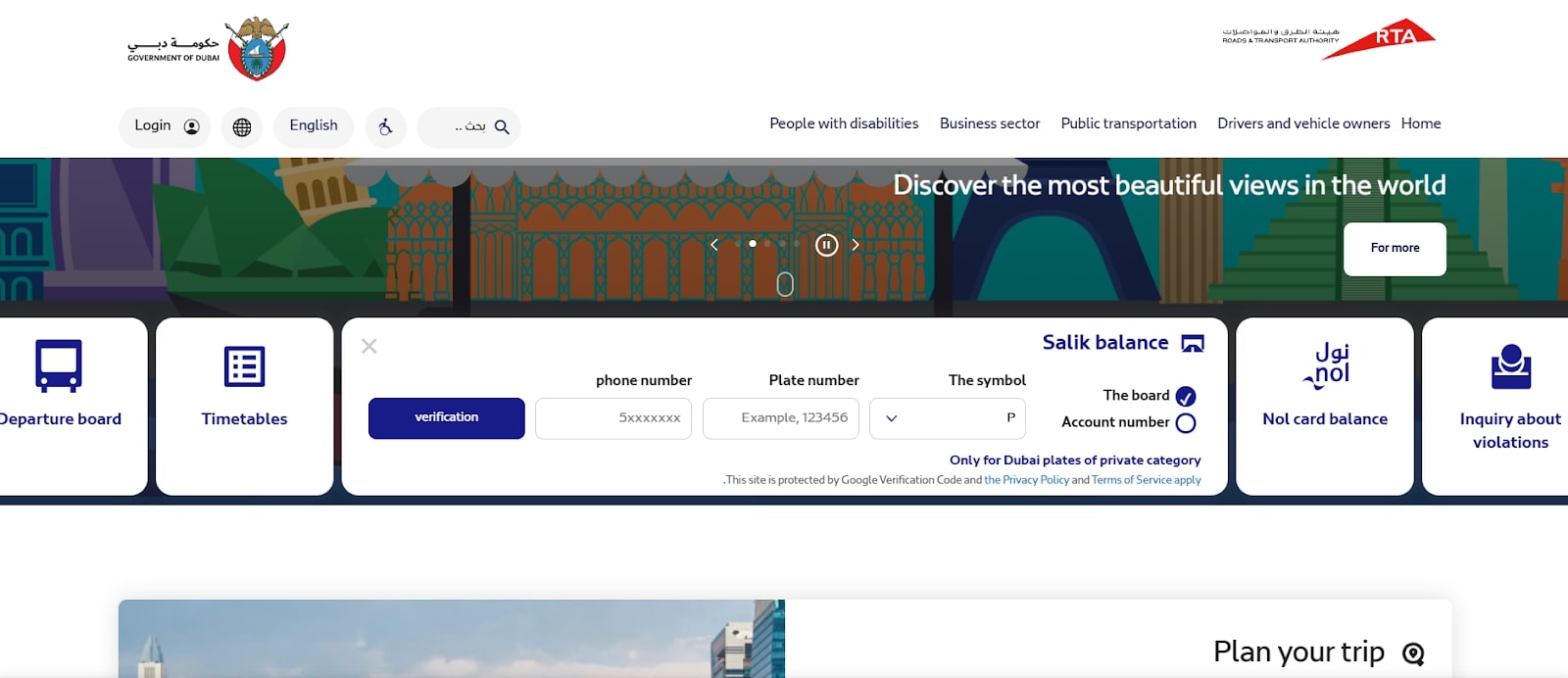
Task: Click the Salik balance title text
Action: (1105, 343)
